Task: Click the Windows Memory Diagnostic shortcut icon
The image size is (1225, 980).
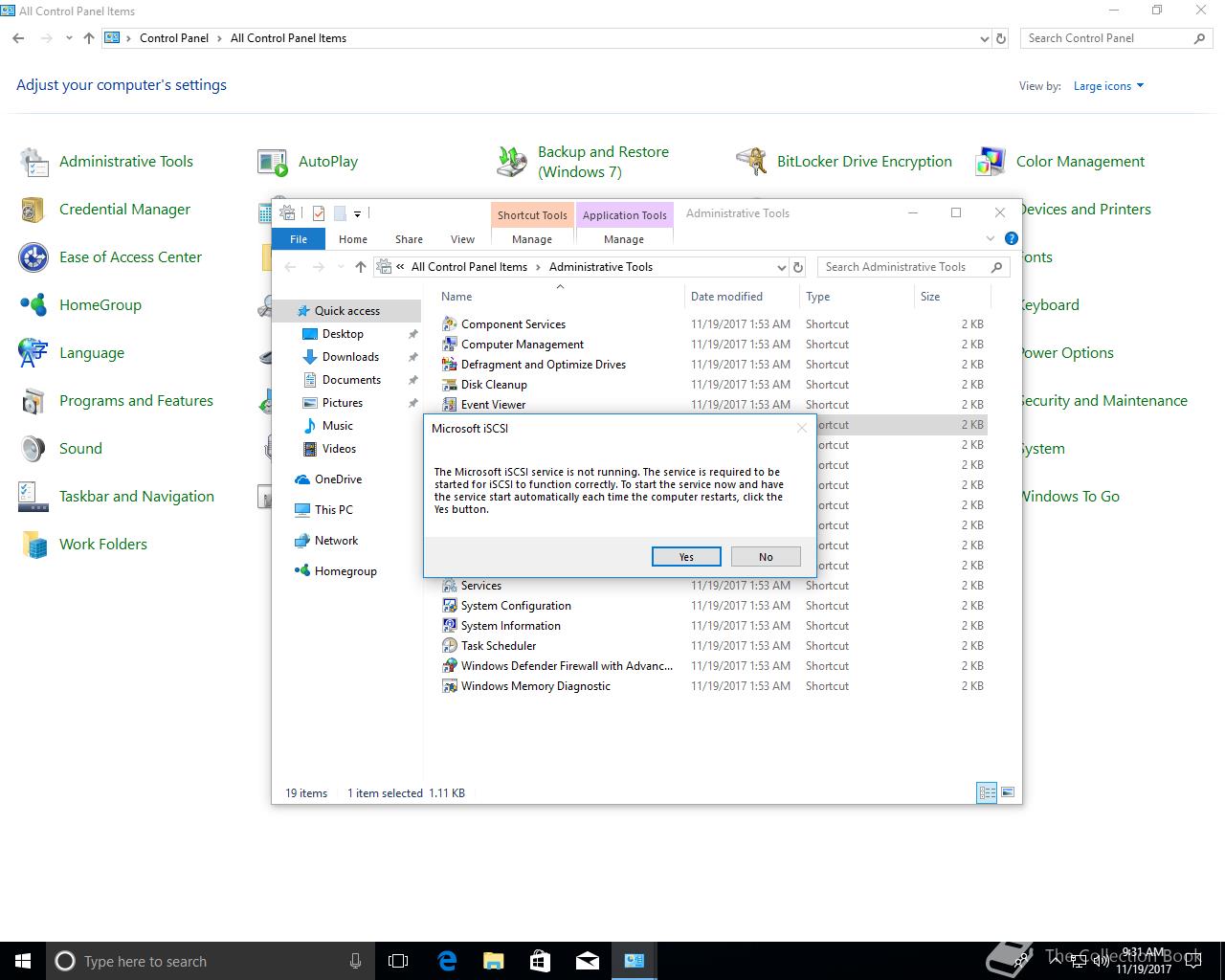Action: point(450,686)
